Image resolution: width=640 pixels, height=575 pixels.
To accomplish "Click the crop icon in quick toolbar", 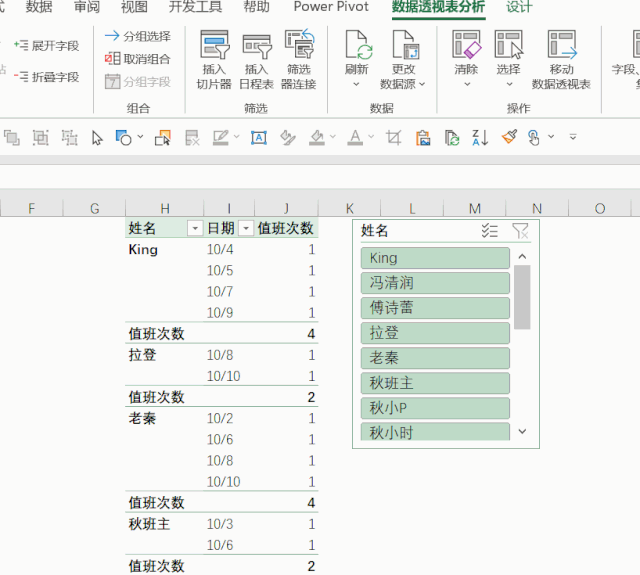I will [x=394, y=138].
